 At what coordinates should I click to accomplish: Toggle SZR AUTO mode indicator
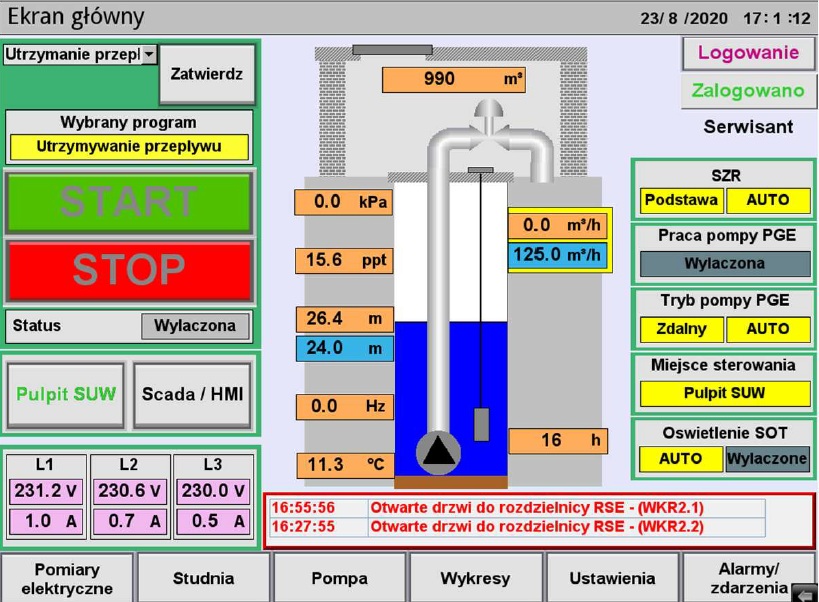(x=768, y=200)
